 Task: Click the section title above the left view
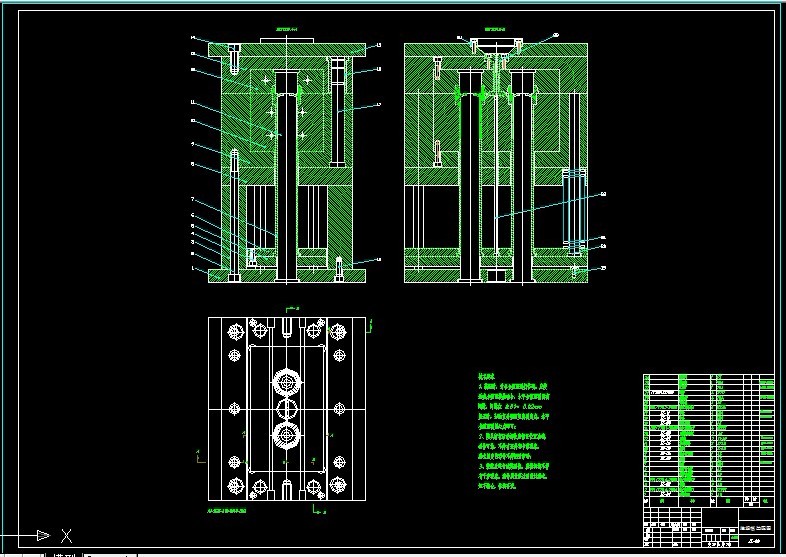287,30
